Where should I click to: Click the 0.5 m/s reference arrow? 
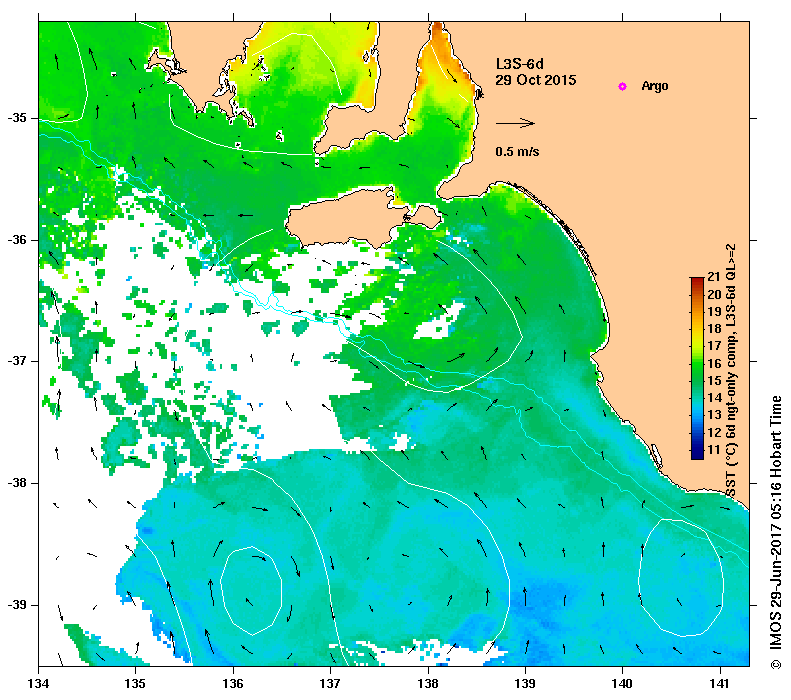[515, 123]
